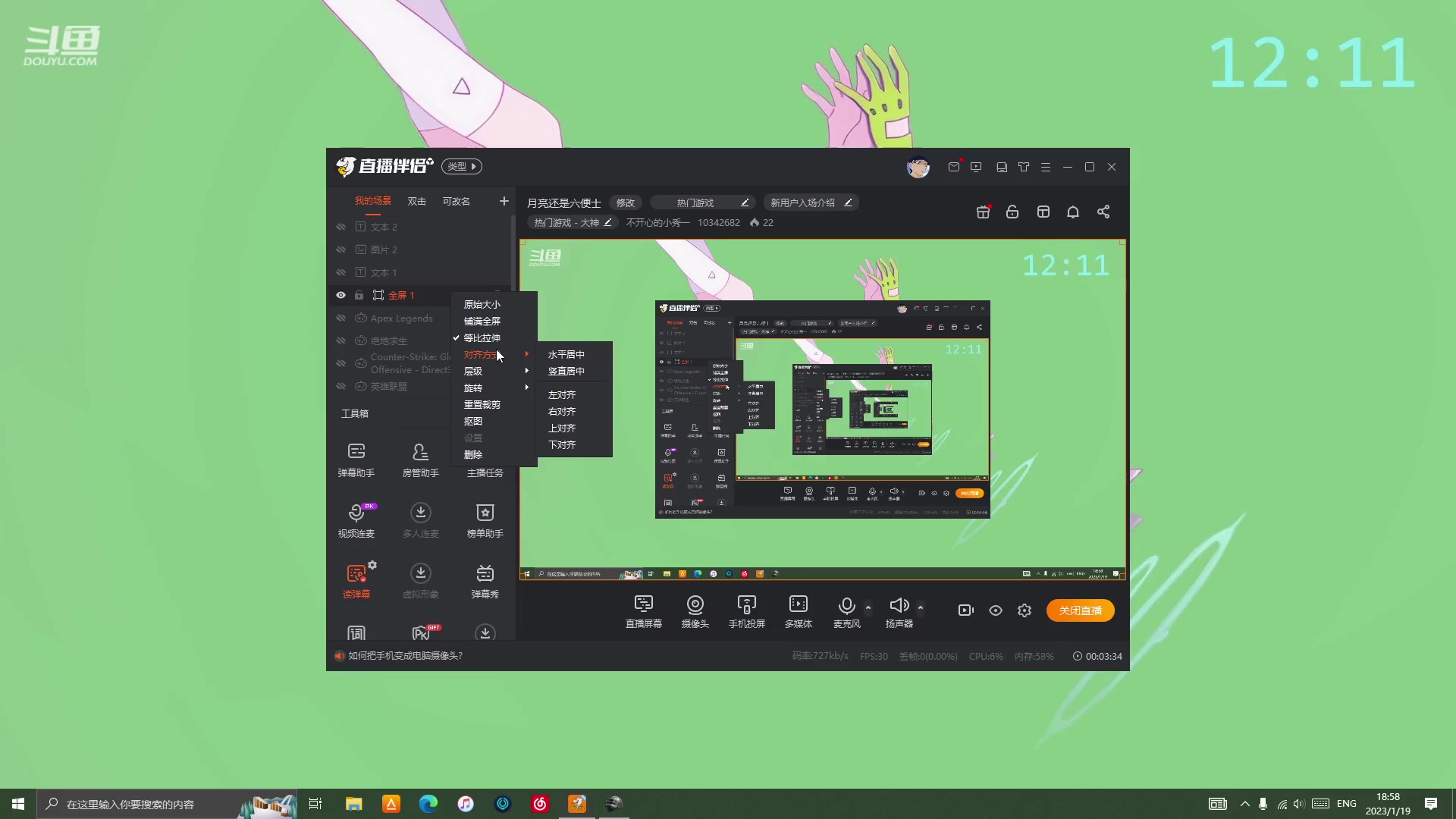Open 读弹幕 tool
The image size is (1456, 819).
click(x=356, y=581)
